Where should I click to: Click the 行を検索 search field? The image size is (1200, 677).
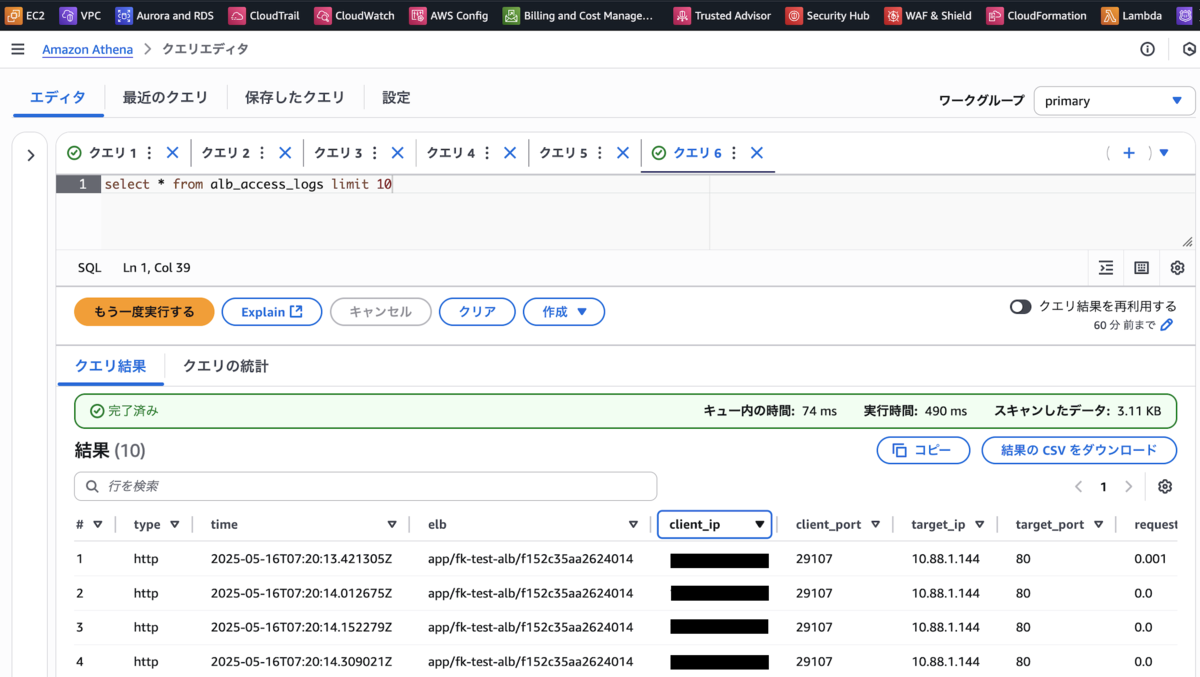(x=365, y=487)
